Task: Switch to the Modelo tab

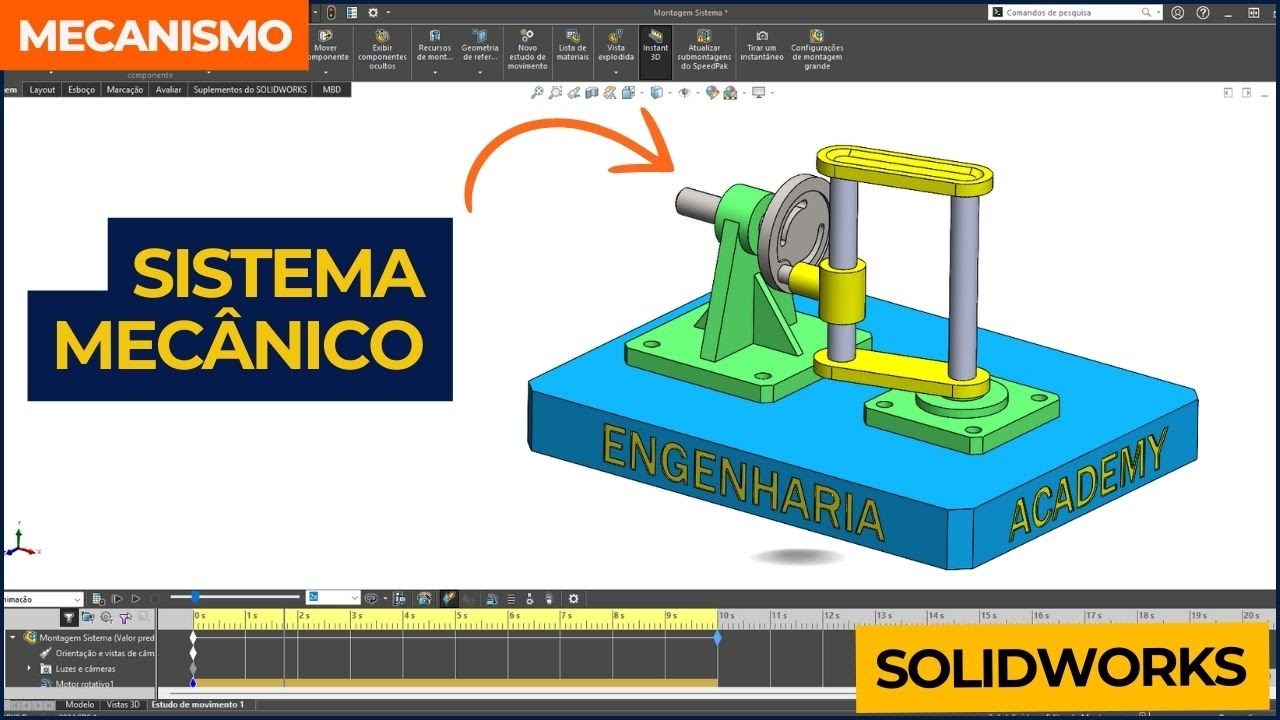Action: pyautogui.click(x=79, y=705)
